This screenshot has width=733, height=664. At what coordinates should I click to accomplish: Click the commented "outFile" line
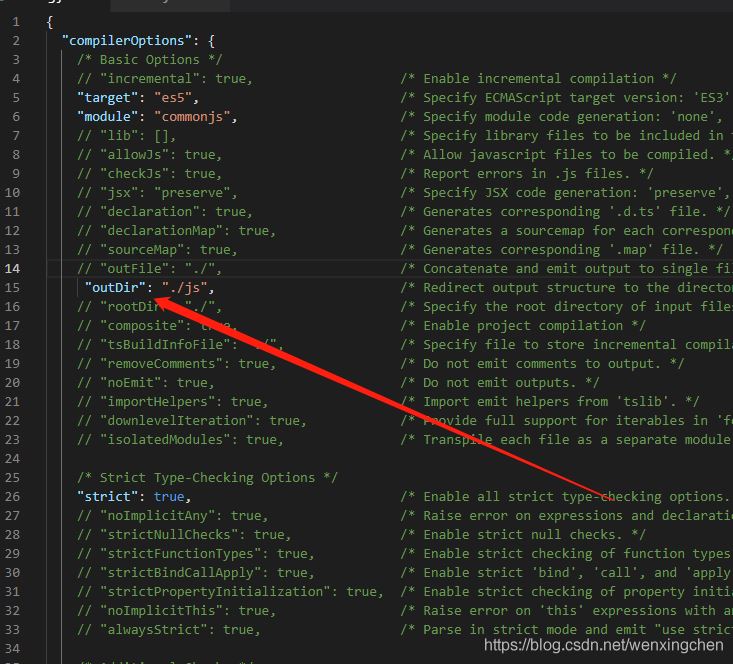(x=150, y=269)
